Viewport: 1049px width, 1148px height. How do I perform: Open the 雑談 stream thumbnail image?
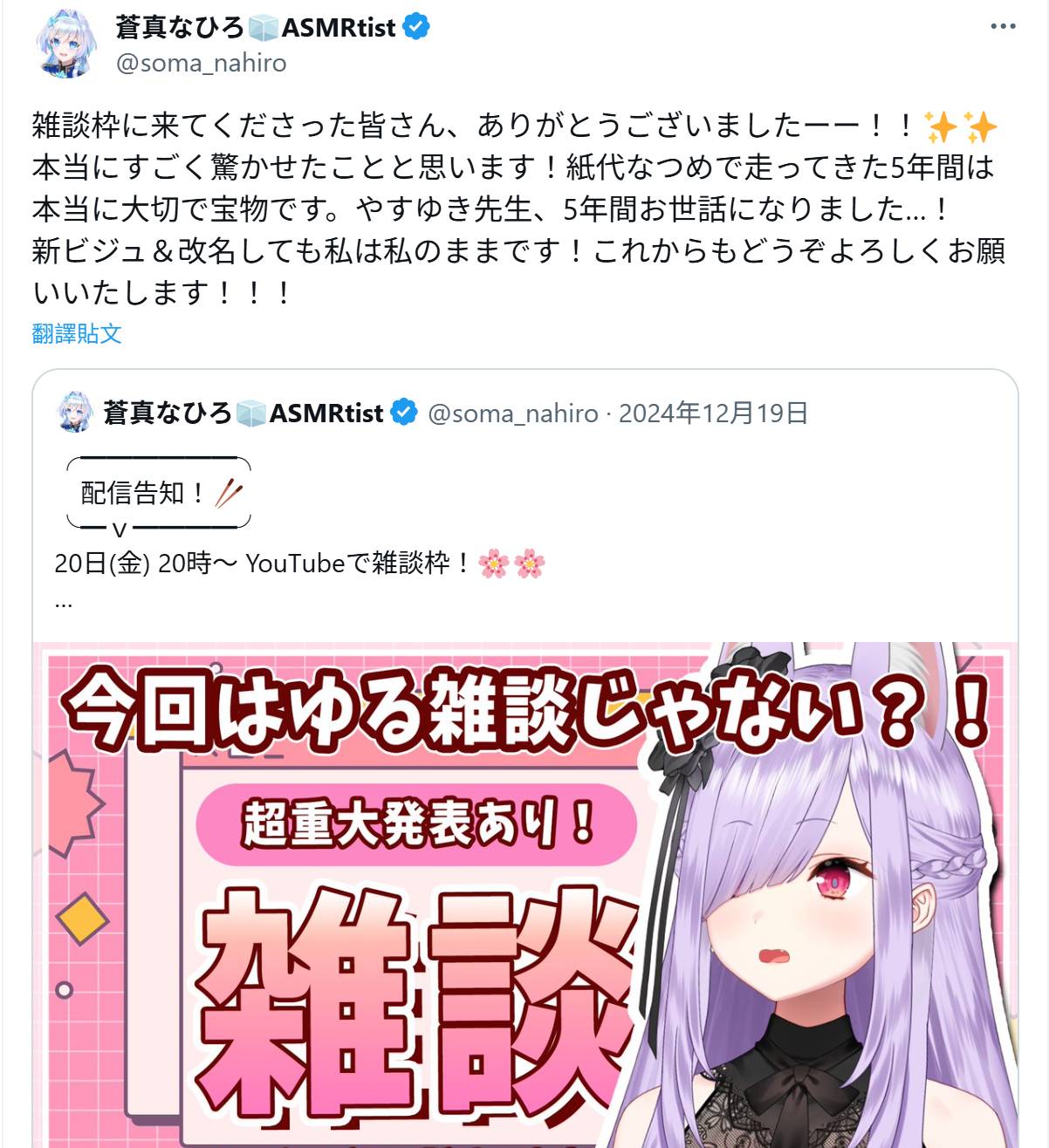[x=525, y=895]
